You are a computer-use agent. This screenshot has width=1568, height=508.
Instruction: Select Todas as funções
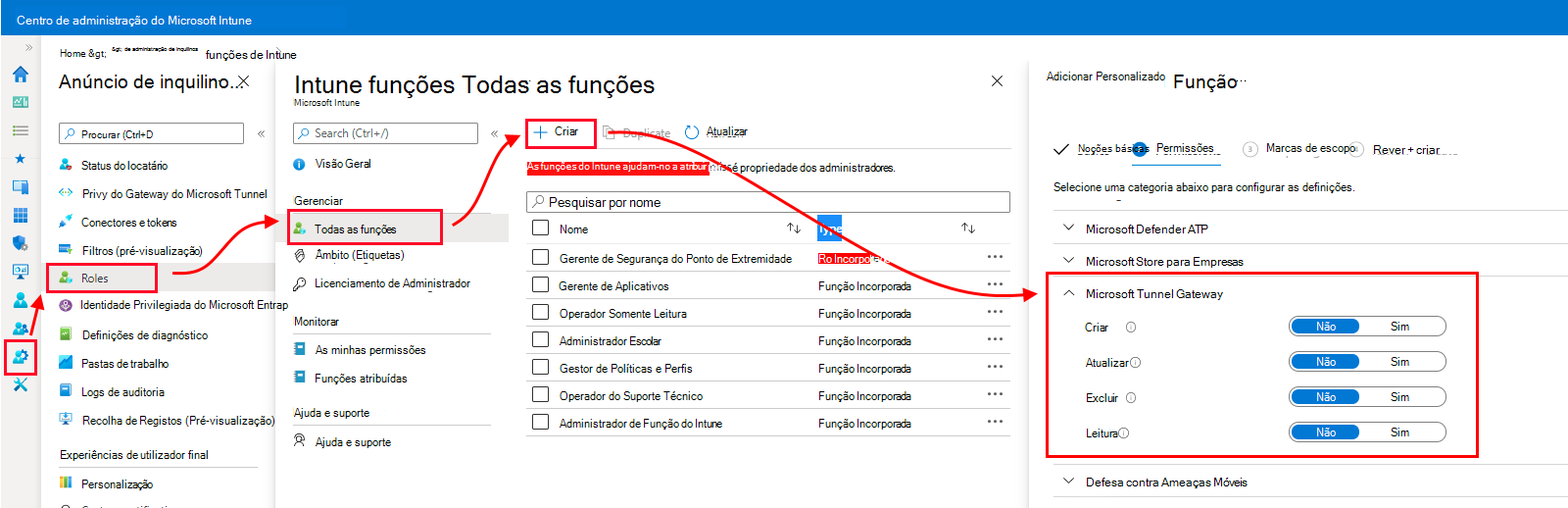(x=355, y=229)
